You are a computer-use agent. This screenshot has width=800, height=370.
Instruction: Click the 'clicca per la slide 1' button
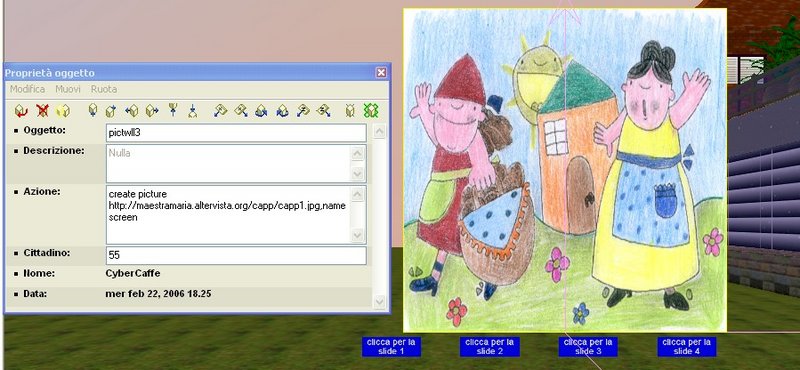pos(391,347)
